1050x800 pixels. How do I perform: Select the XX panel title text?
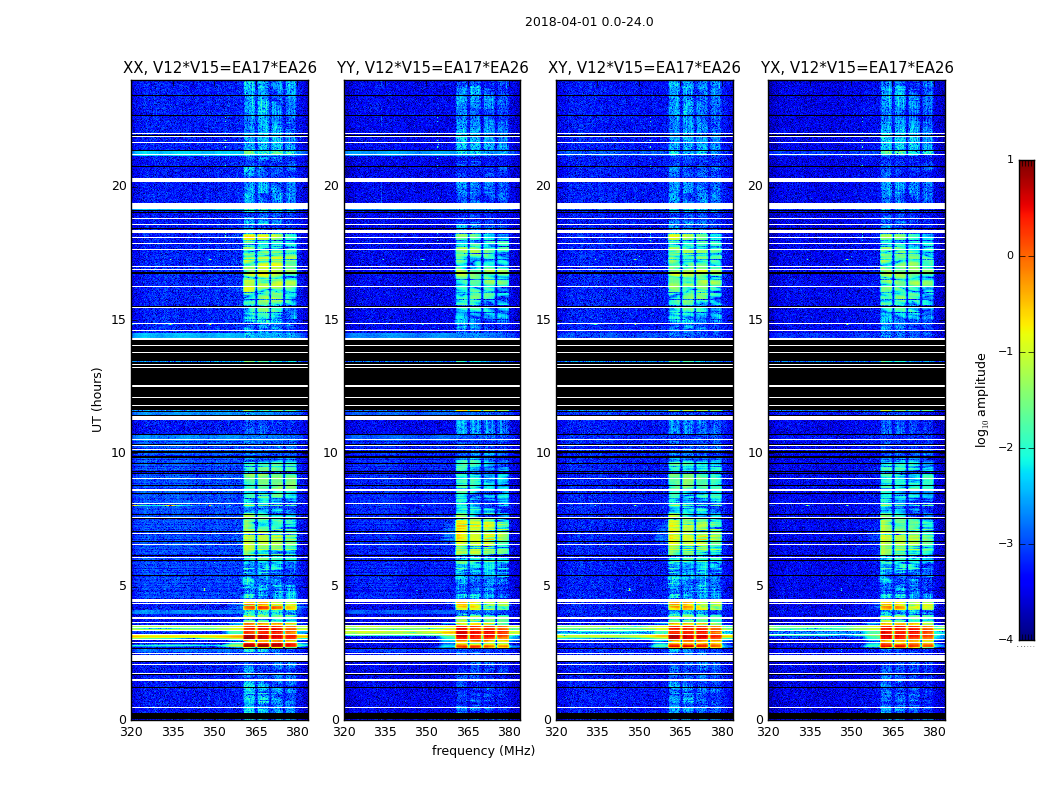(x=219, y=68)
